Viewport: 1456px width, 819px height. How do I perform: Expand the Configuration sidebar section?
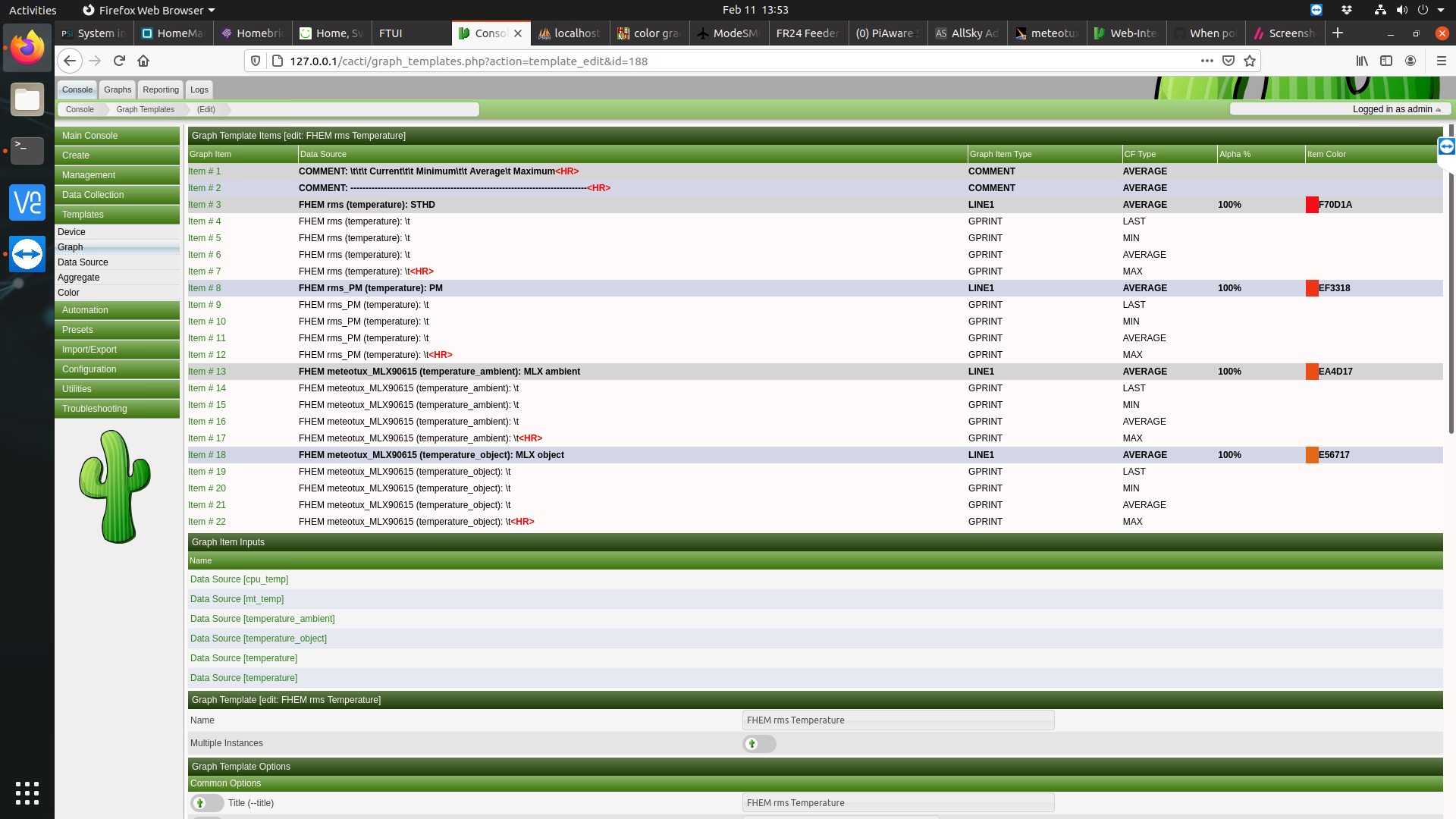tap(117, 369)
